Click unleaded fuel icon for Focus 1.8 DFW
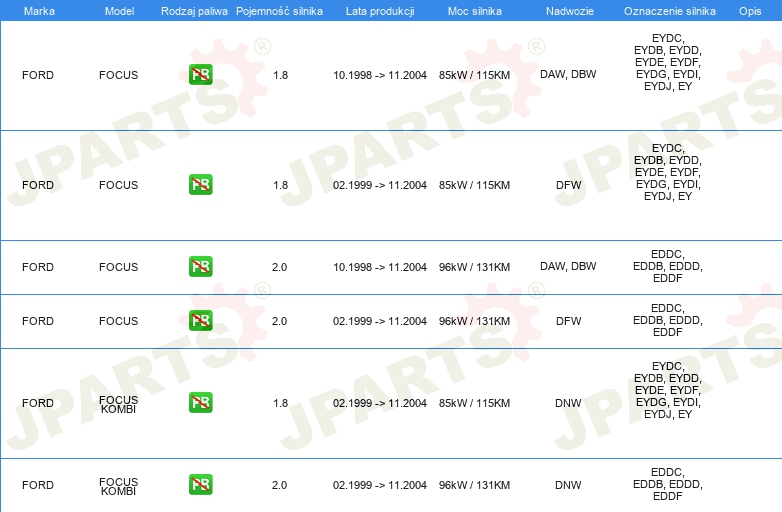 200,184
